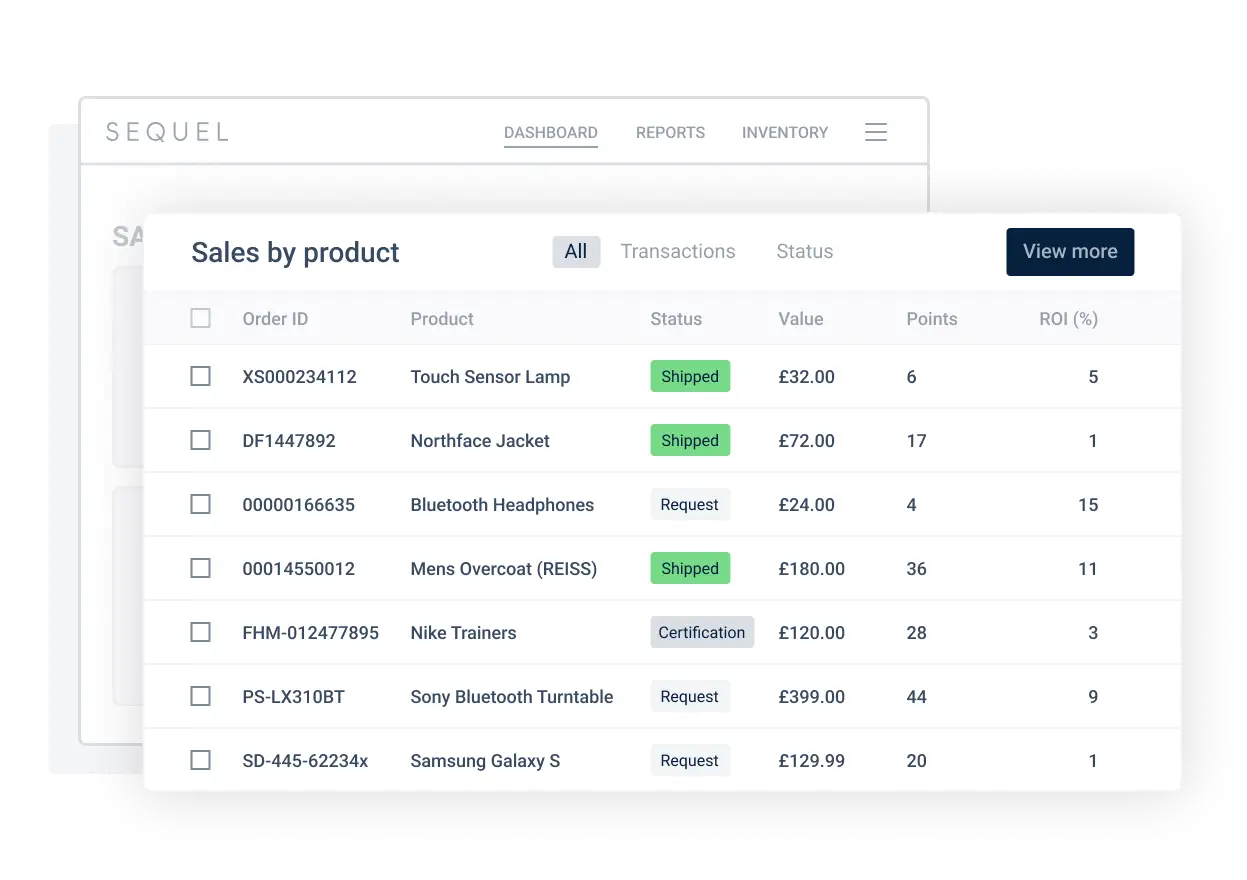The image size is (1247, 880).
Task: Click the View more button
Action: [x=1070, y=251]
